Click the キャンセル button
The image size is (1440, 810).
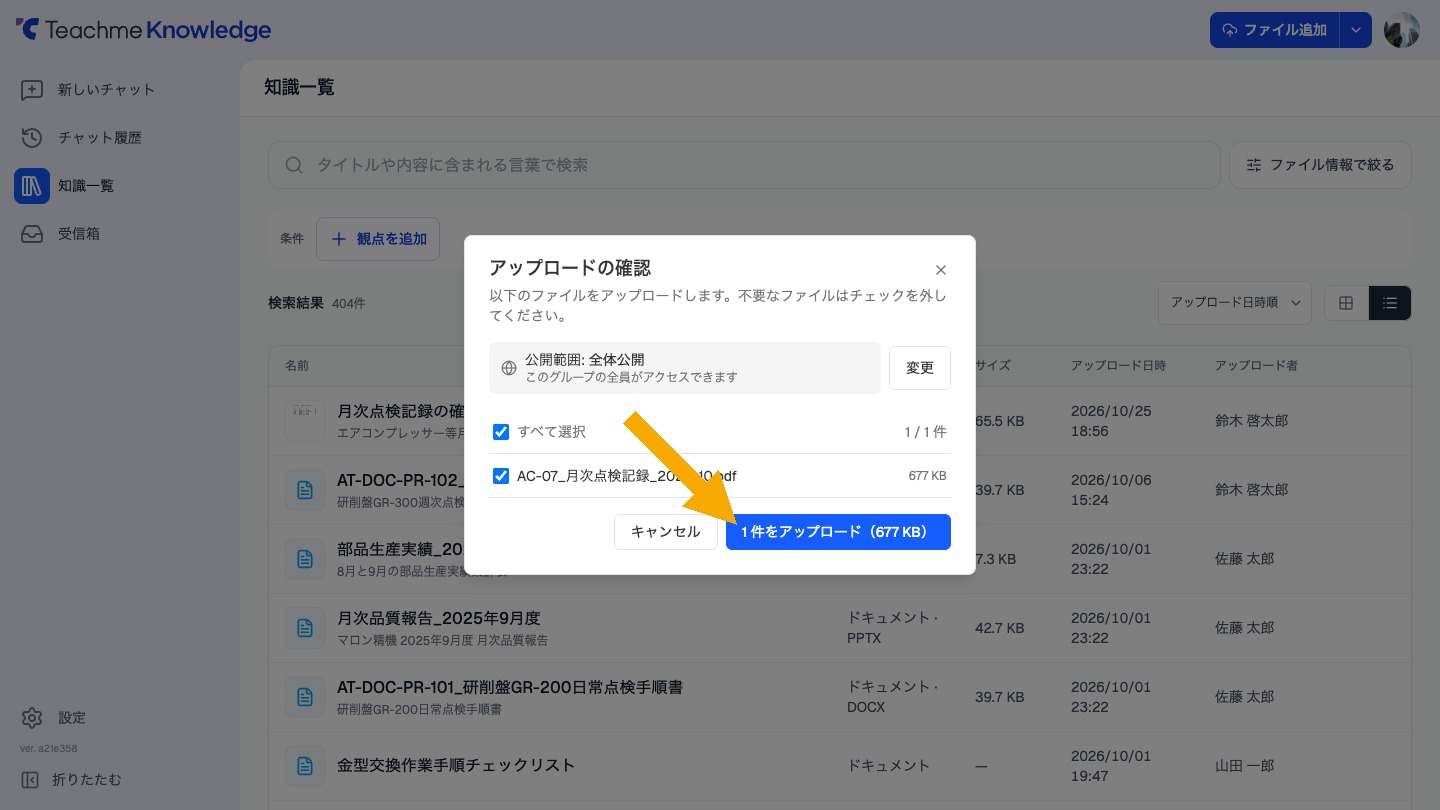[x=666, y=532]
